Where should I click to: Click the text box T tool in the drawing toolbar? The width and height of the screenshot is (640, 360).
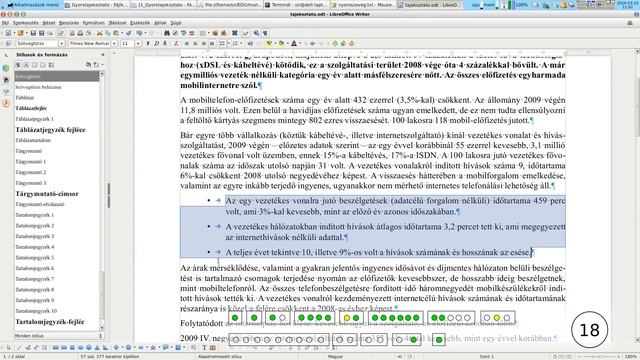[x=204, y=348]
